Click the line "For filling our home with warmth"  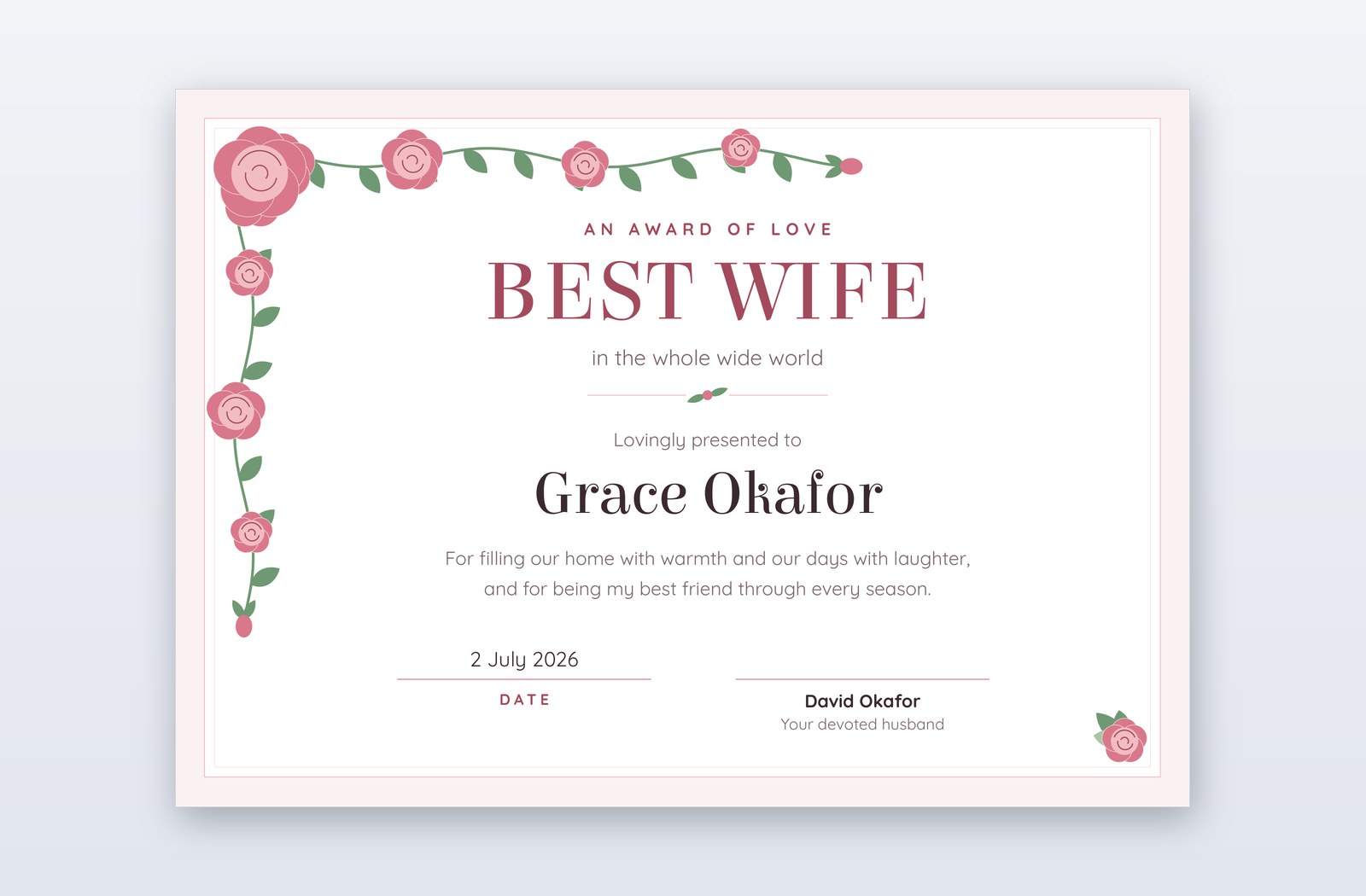[x=708, y=559]
